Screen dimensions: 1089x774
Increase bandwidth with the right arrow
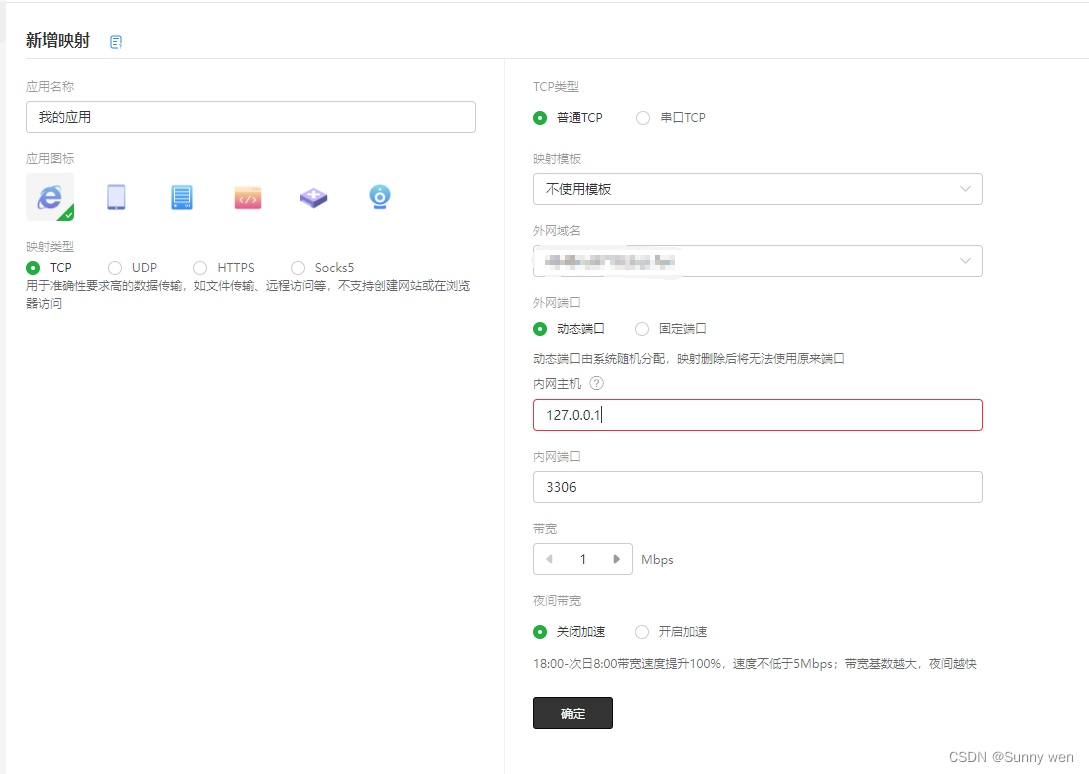[x=616, y=559]
